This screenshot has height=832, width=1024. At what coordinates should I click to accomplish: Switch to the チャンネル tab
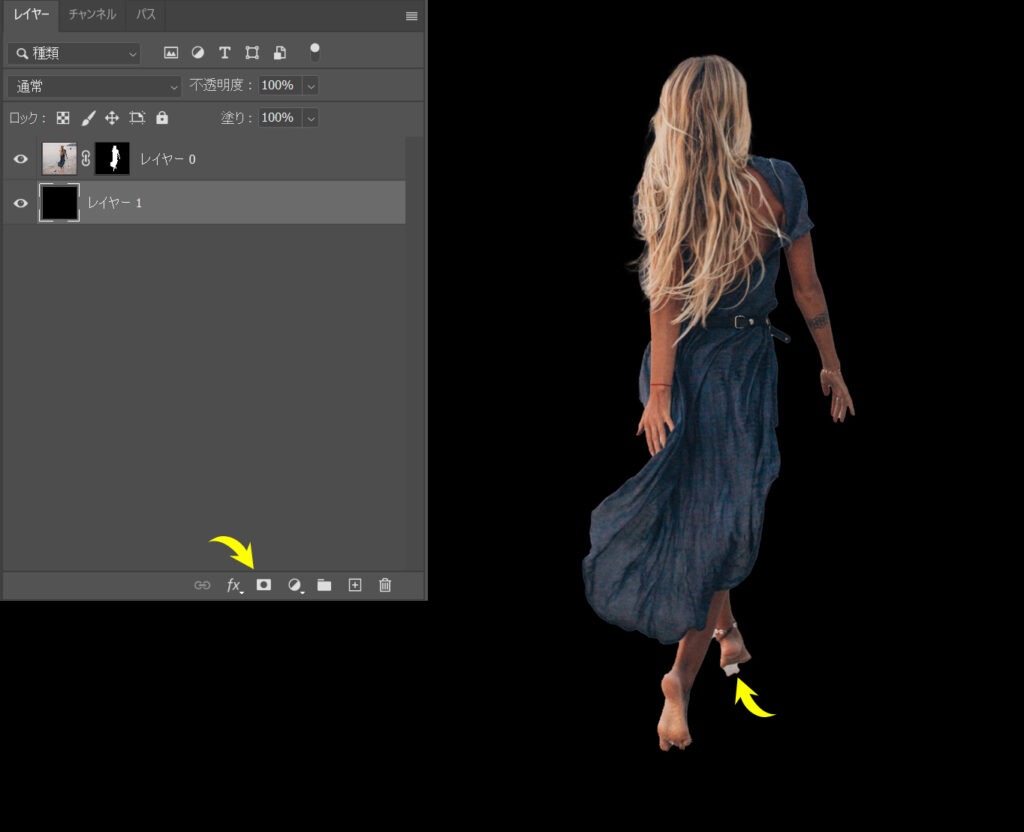click(x=92, y=14)
